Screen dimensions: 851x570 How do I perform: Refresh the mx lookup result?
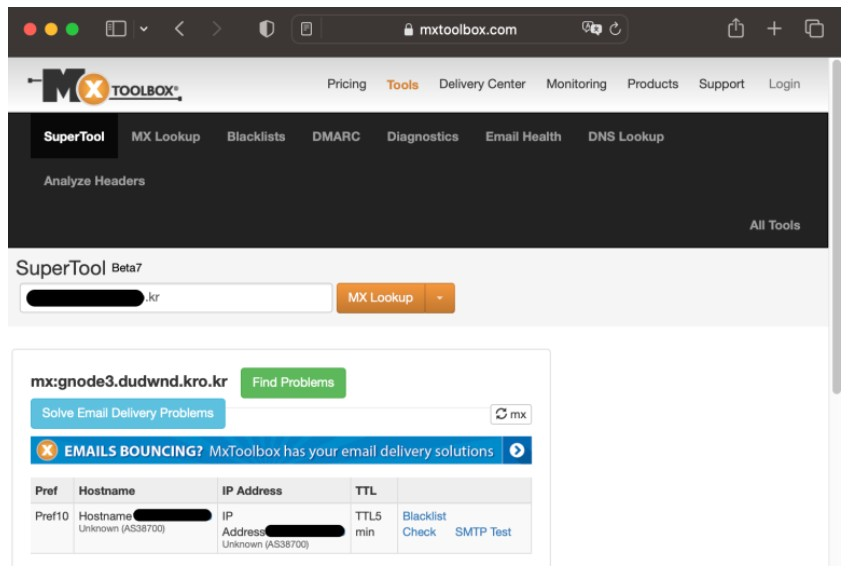511,414
